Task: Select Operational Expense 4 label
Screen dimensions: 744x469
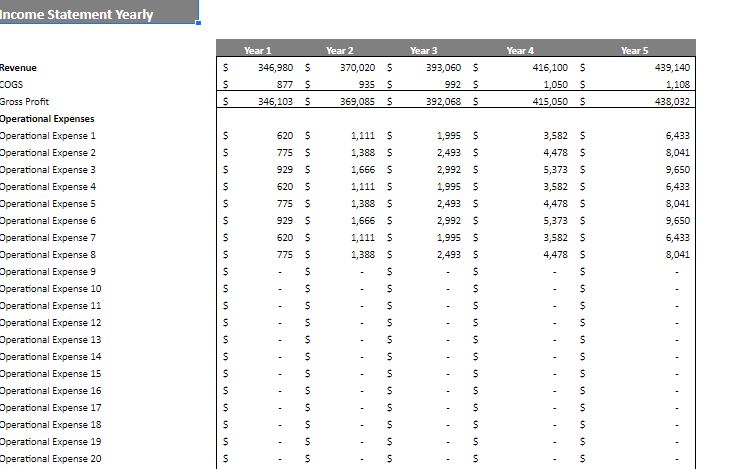Action: point(47,187)
